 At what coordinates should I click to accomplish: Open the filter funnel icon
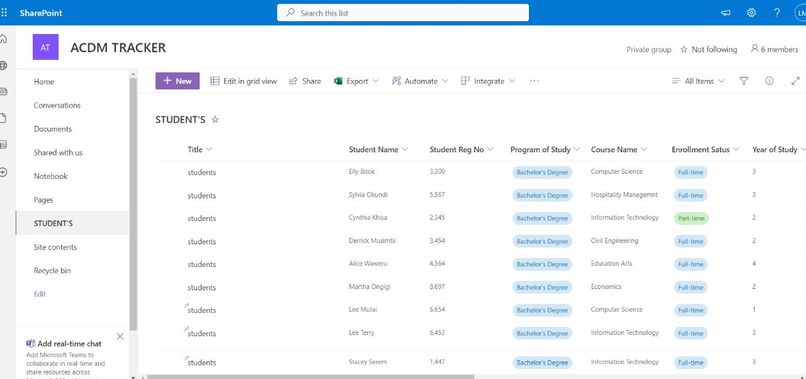743,81
